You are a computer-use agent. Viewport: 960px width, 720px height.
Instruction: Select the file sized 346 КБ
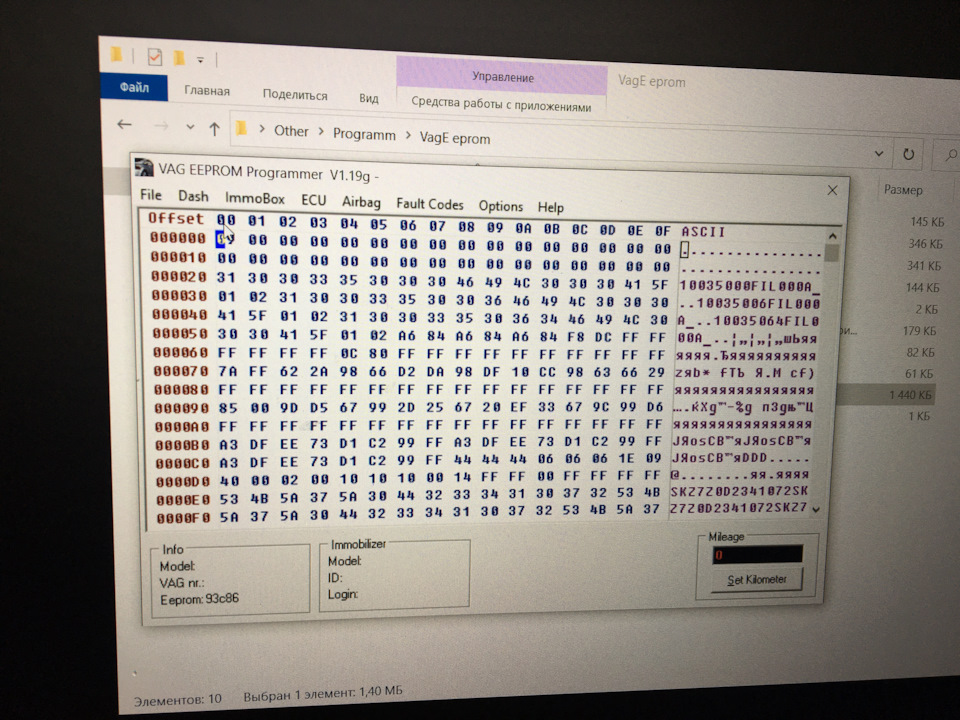[x=924, y=244]
